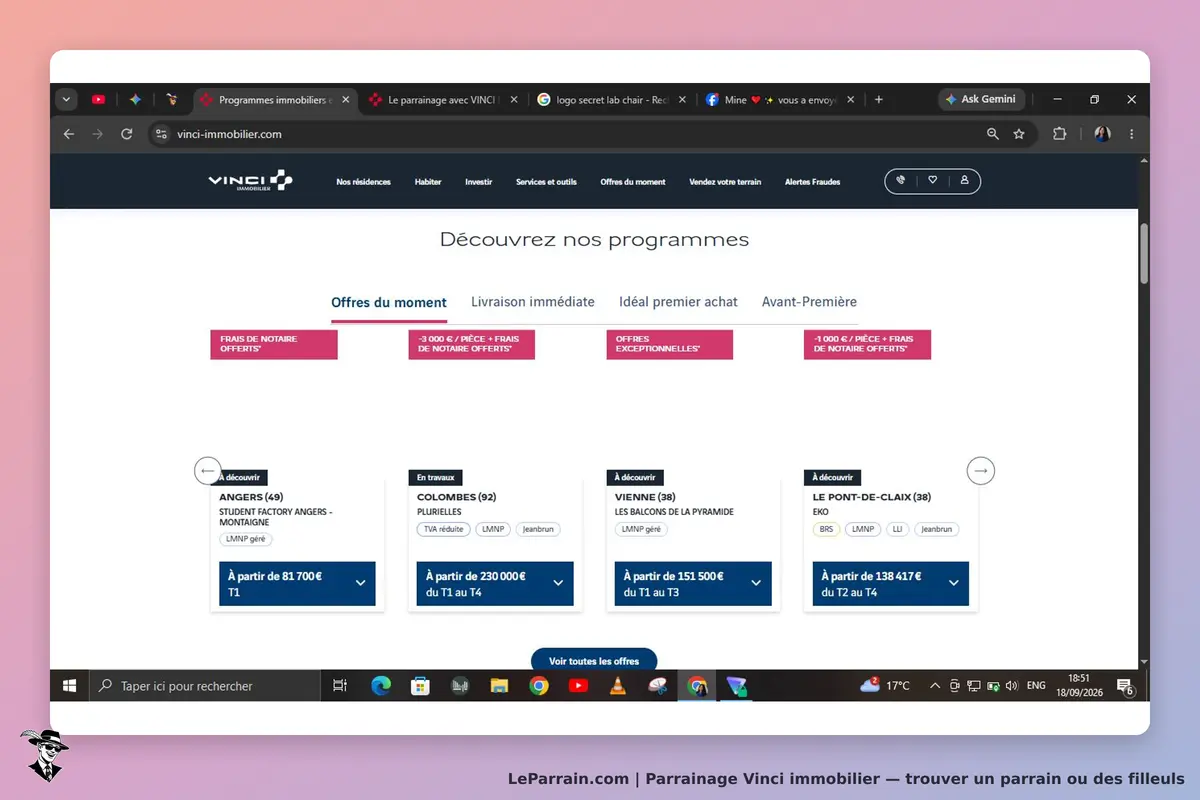This screenshot has height=800, width=1200.
Task: Click the 'TVA réduite' tag on Colombes card
Action: coord(444,529)
